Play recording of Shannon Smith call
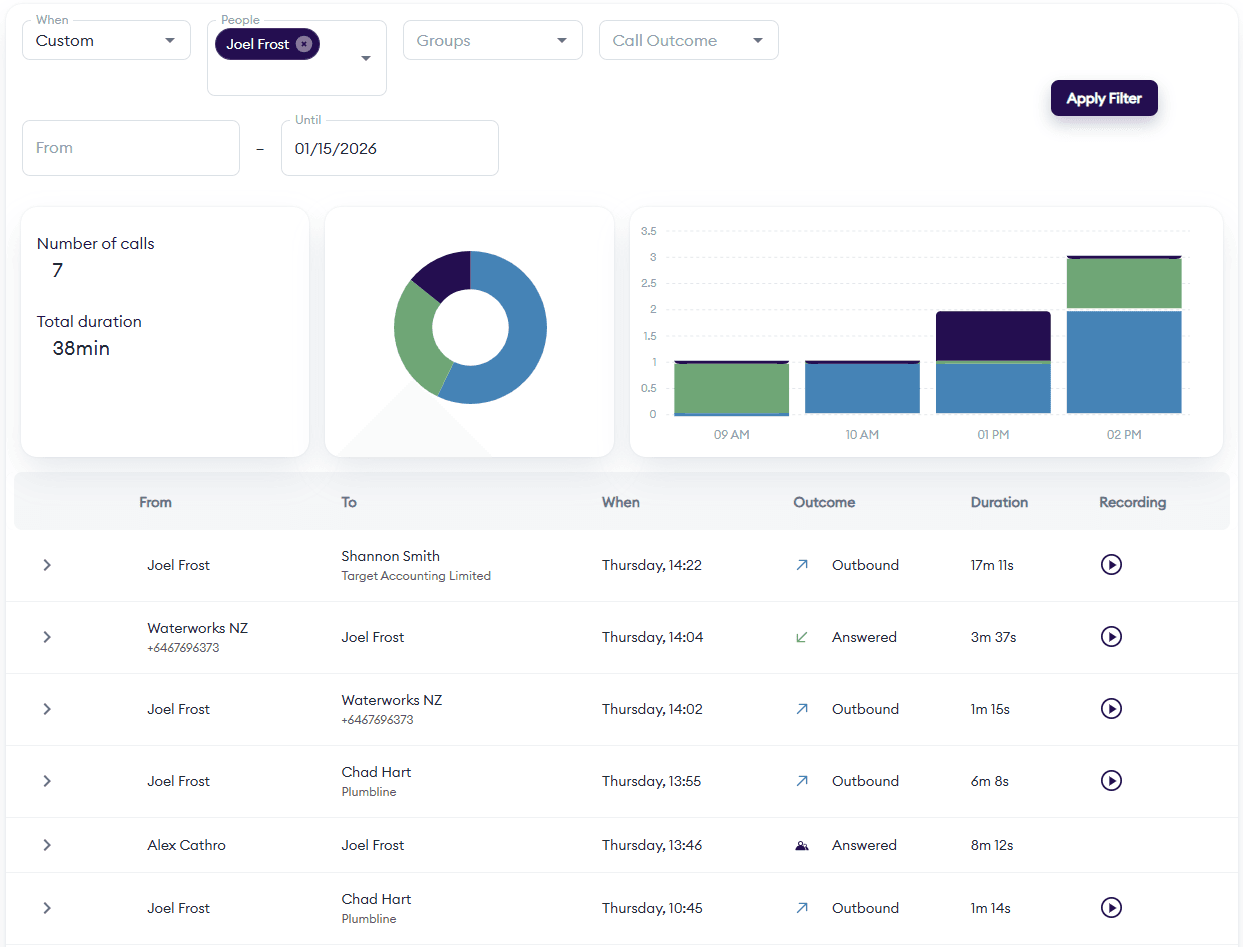This screenshot has width=1243, height=947. coord(1110,565)
